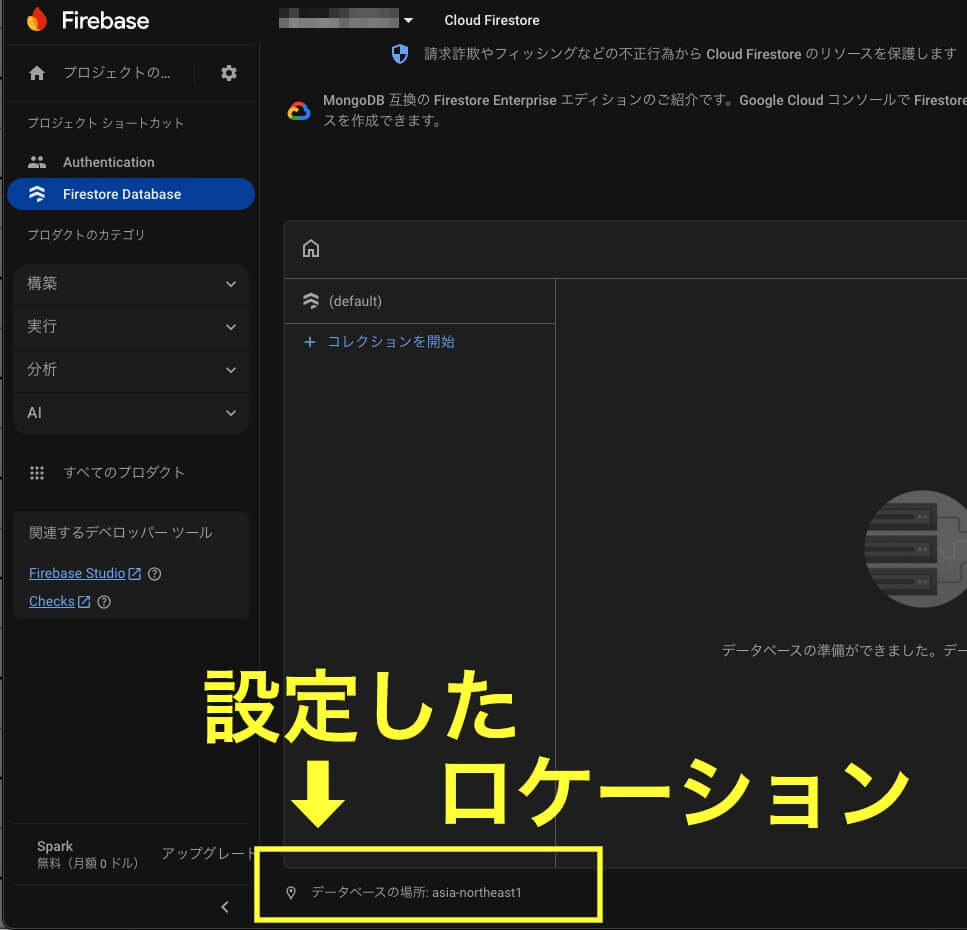This screenshot has width=967, height=930.
Task: Go to Firestore root home icon
Action: pyautogui.click(x=311, y=249)
